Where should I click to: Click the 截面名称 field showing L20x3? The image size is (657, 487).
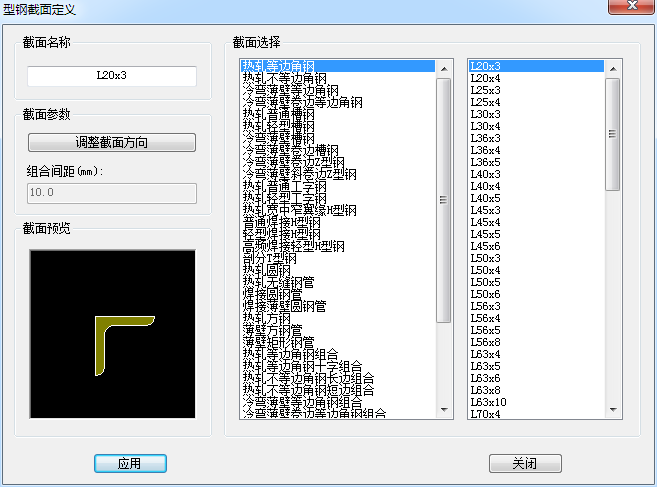click(x=112, y=76)
